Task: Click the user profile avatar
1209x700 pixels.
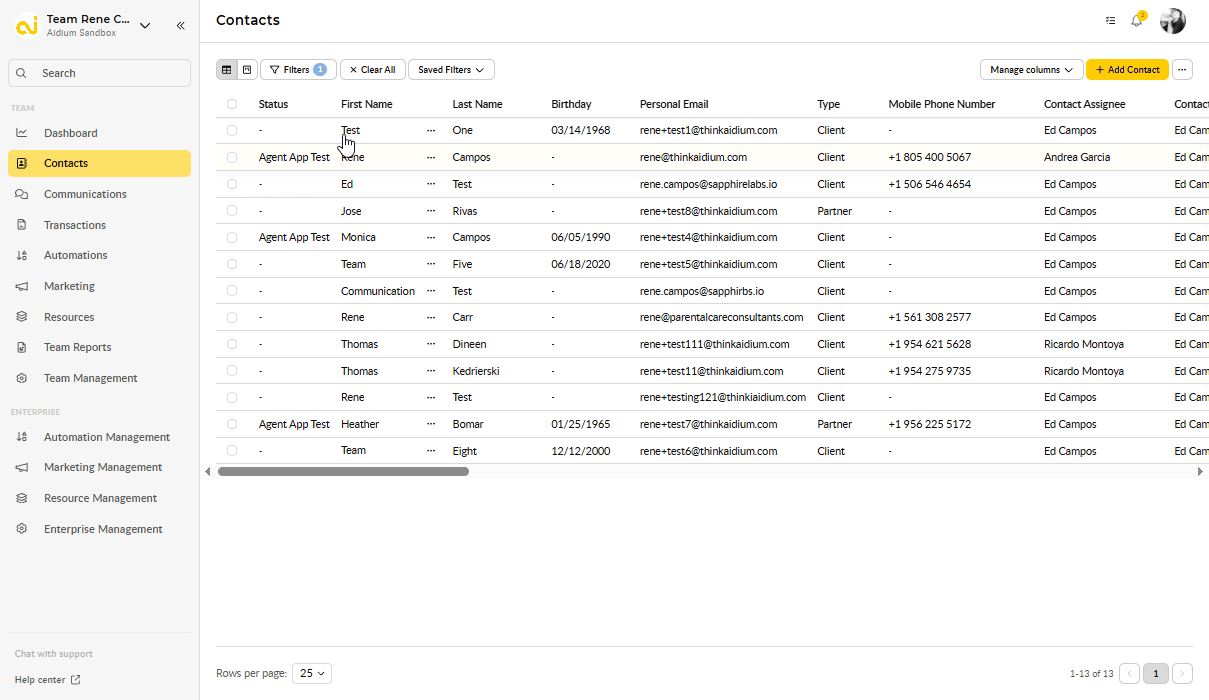Action: [1172, 21]
